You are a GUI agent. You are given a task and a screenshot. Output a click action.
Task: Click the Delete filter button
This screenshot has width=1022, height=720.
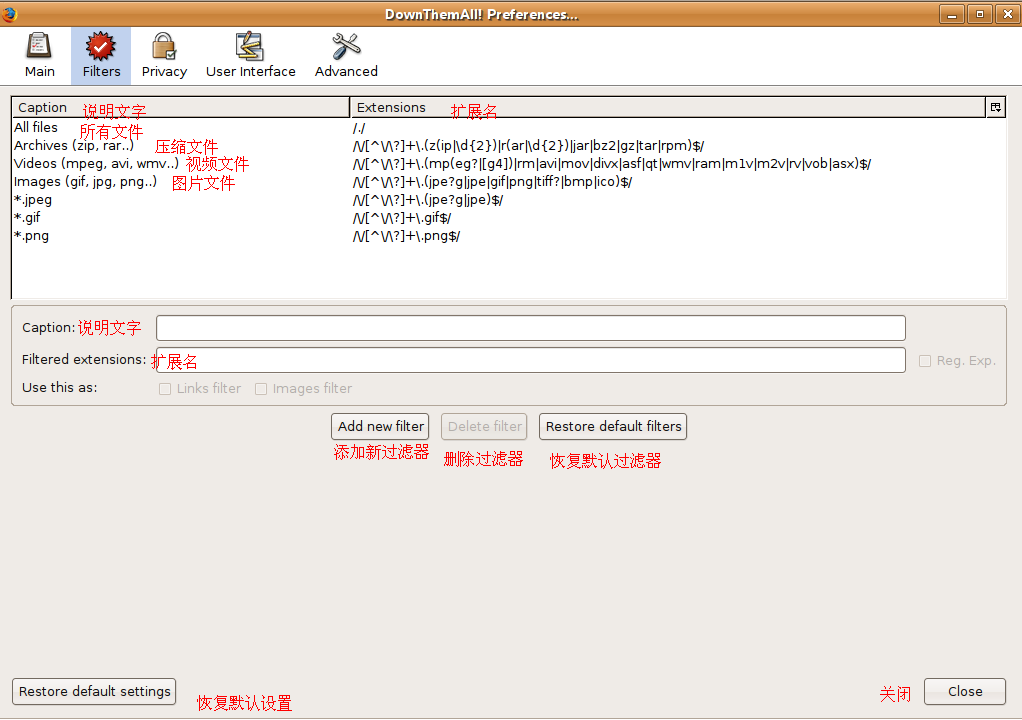[484, 427]
